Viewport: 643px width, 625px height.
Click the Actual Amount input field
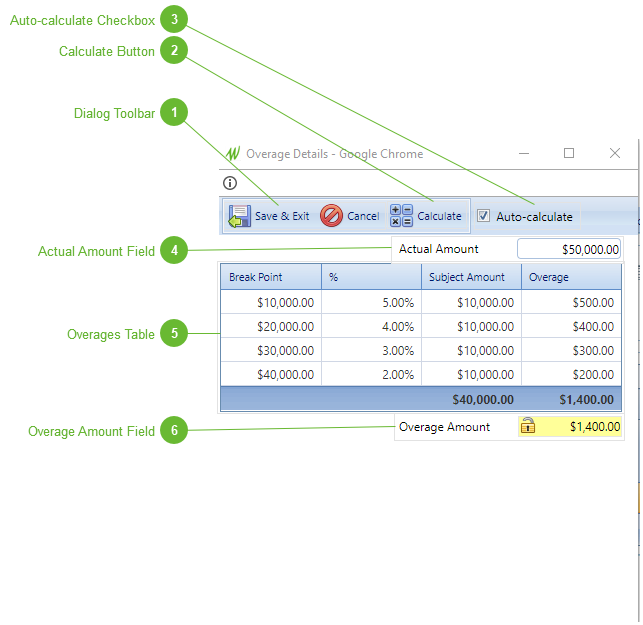pyautogui.click(x=569, y=249)
